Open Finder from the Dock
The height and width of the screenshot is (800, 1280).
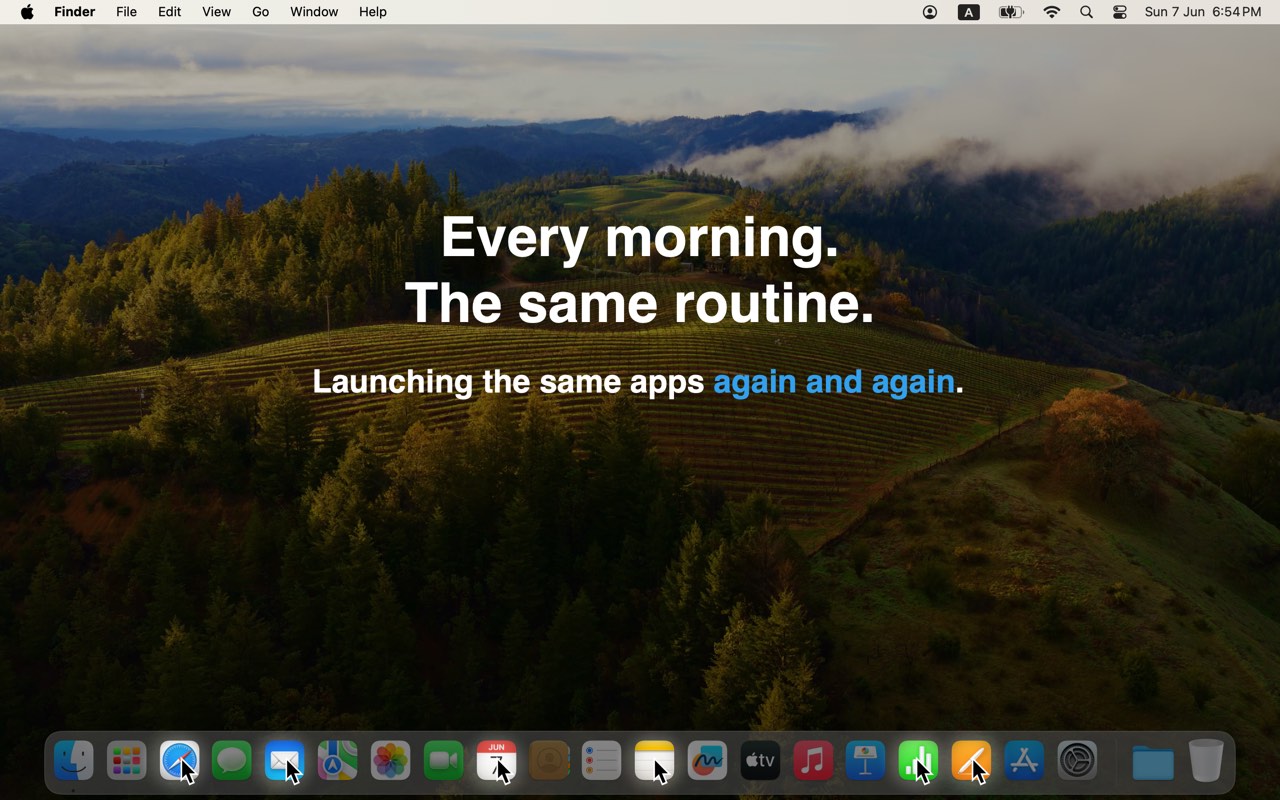tap(74, 762)
